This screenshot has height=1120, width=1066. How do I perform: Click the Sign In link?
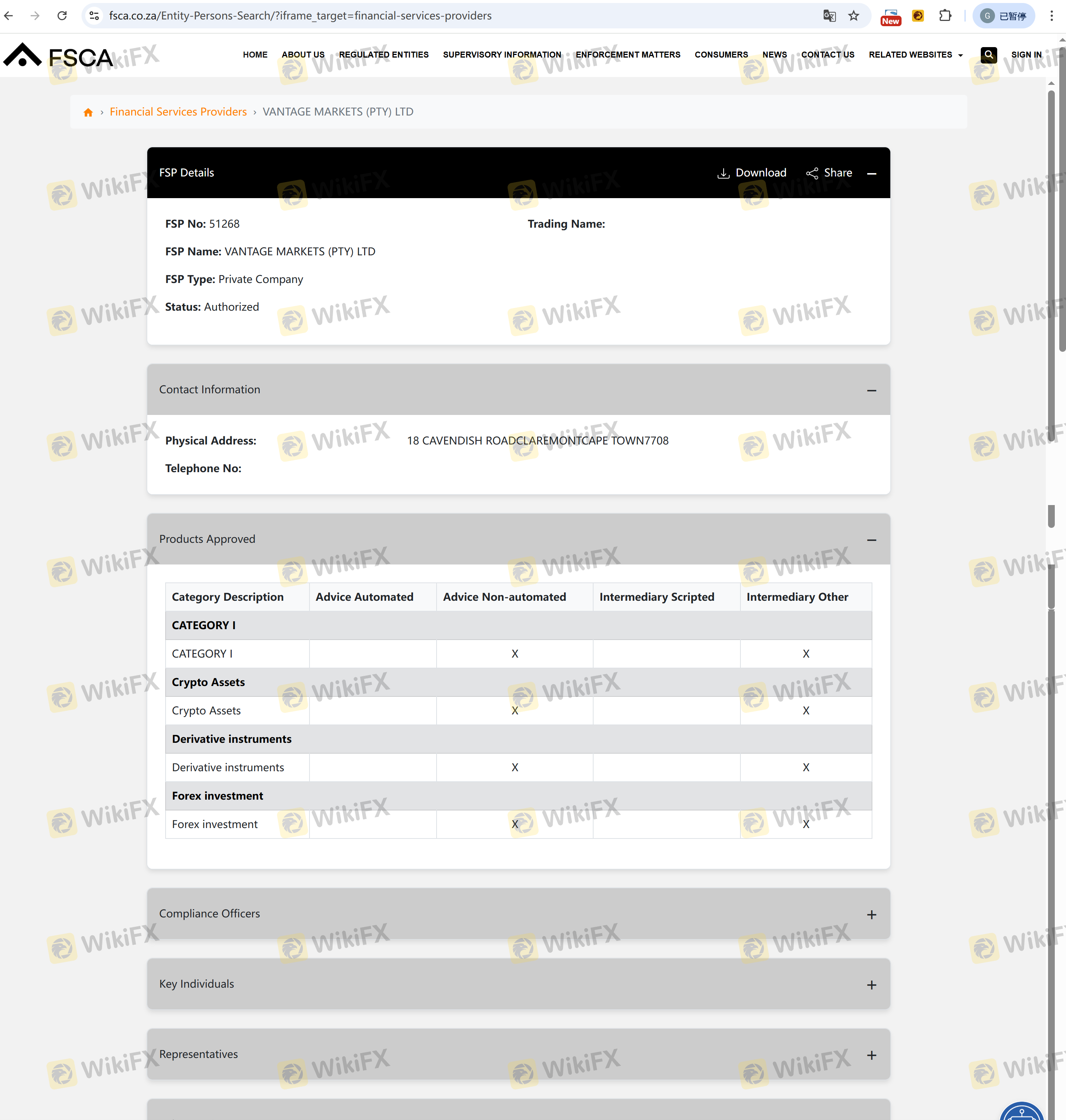pos(1026,55)
